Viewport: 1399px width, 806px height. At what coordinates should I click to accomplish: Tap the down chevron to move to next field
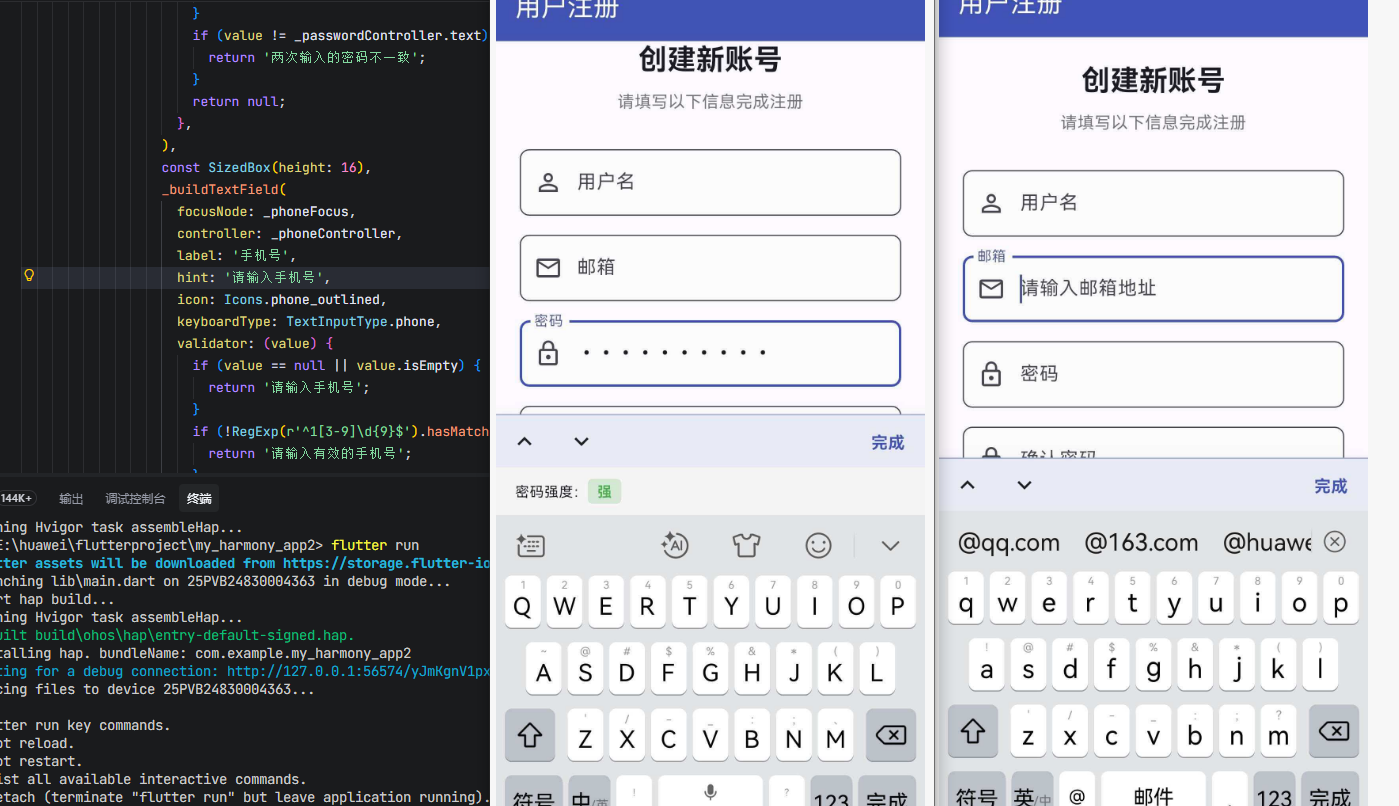[581, 441]
